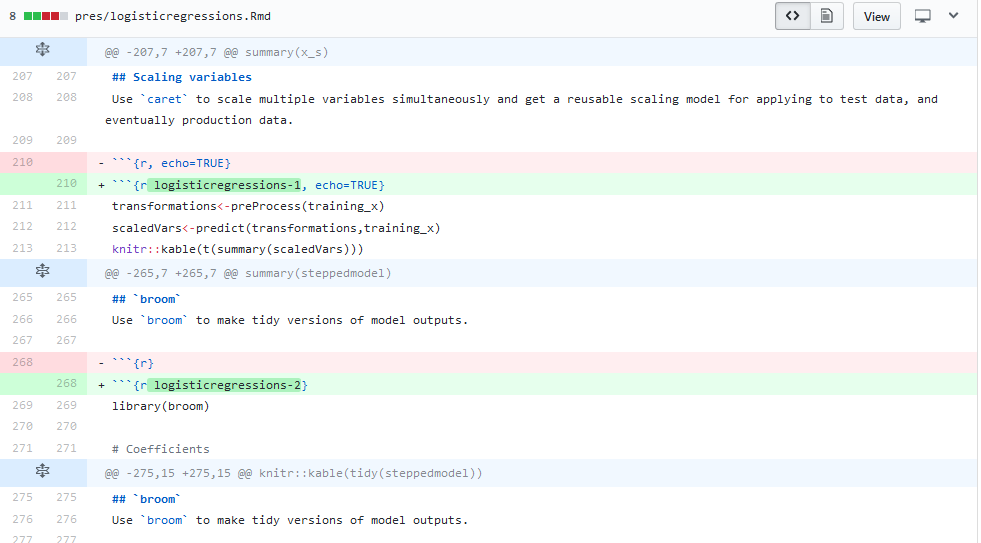The image size is (981, 543).
Task: Expand hidden lines above line 275
Action: click(x=43, y=472)
